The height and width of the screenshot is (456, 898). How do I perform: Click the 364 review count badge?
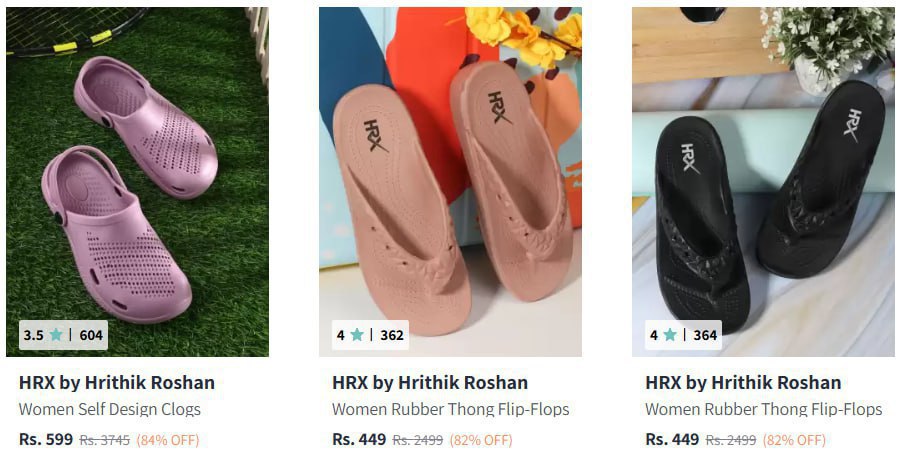[x=683, y=335]
